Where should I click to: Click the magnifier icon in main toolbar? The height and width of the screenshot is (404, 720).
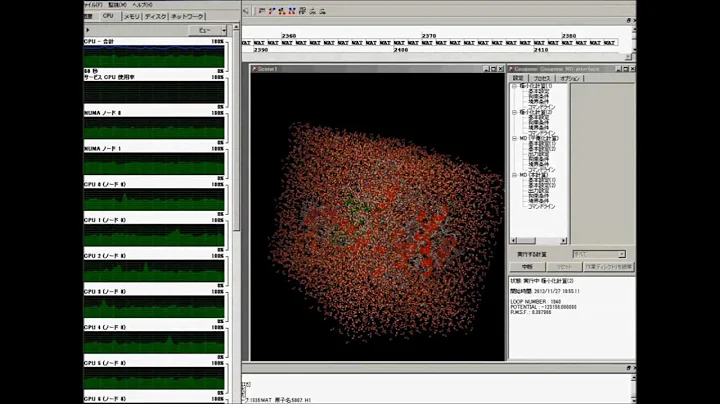[x=246, y=11]
